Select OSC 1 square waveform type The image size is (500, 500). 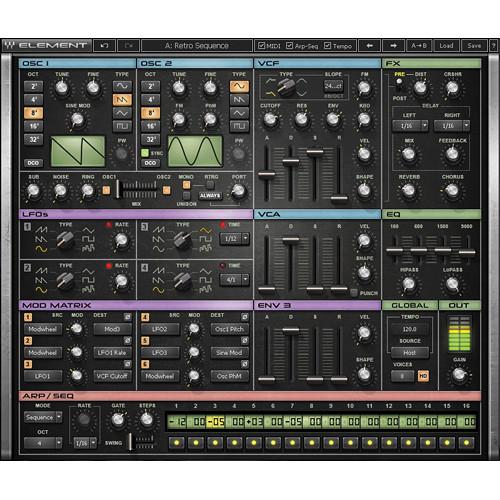click(x=122, y=126)
